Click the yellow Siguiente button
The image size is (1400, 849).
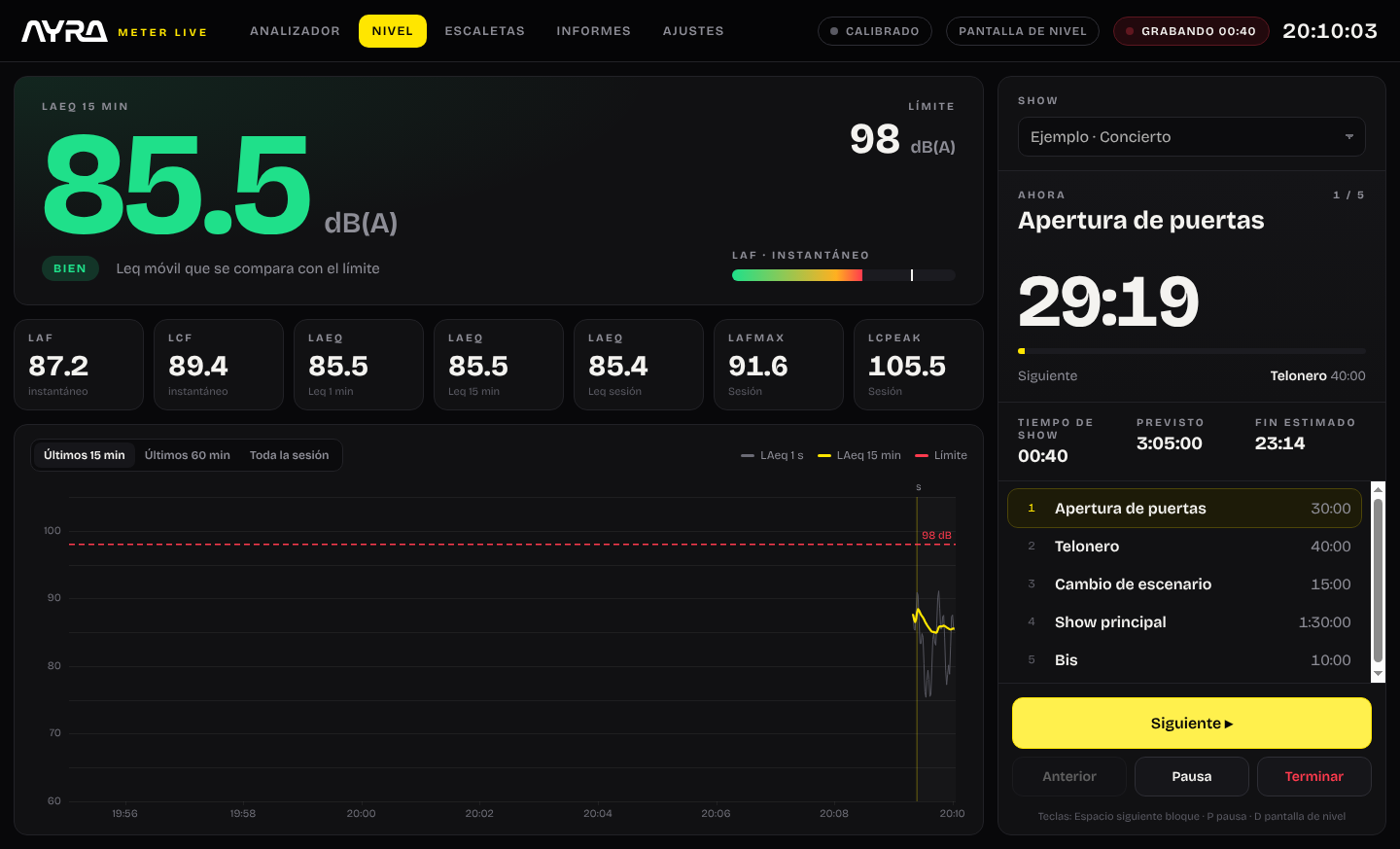[1192, 724]
